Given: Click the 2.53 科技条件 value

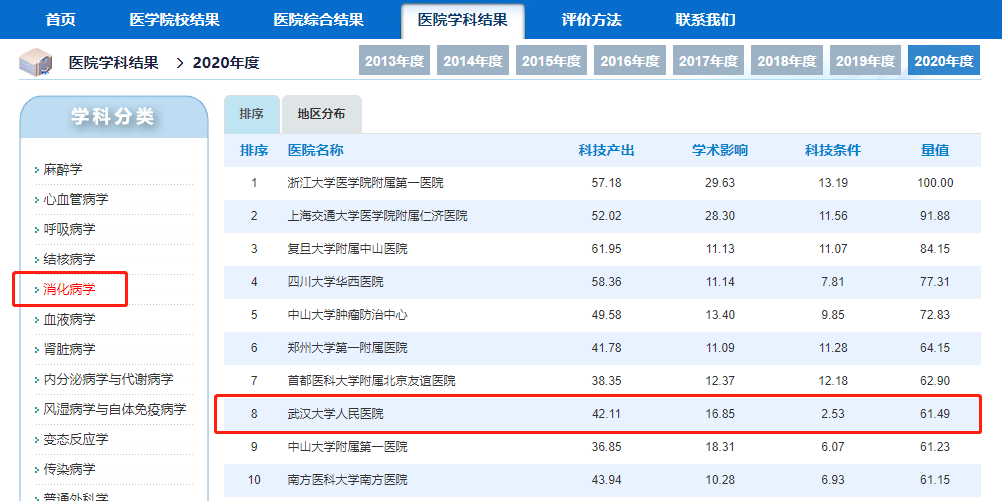Looking at the screenshot, I should tap(833, 414).
